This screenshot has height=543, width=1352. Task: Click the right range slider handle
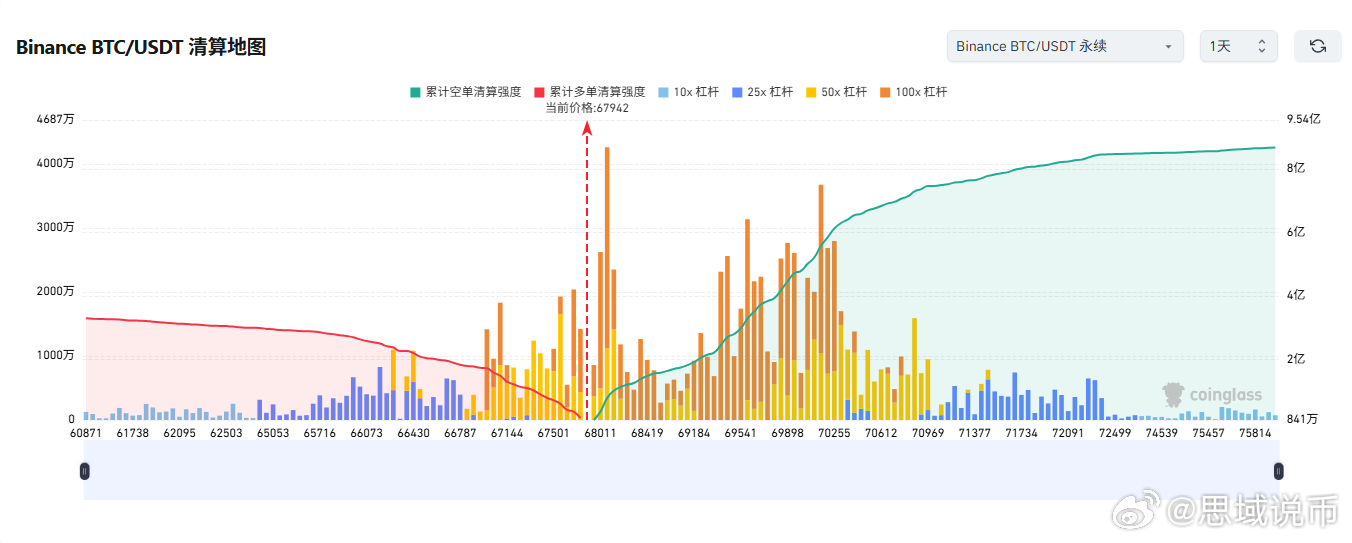point(1278,470)
